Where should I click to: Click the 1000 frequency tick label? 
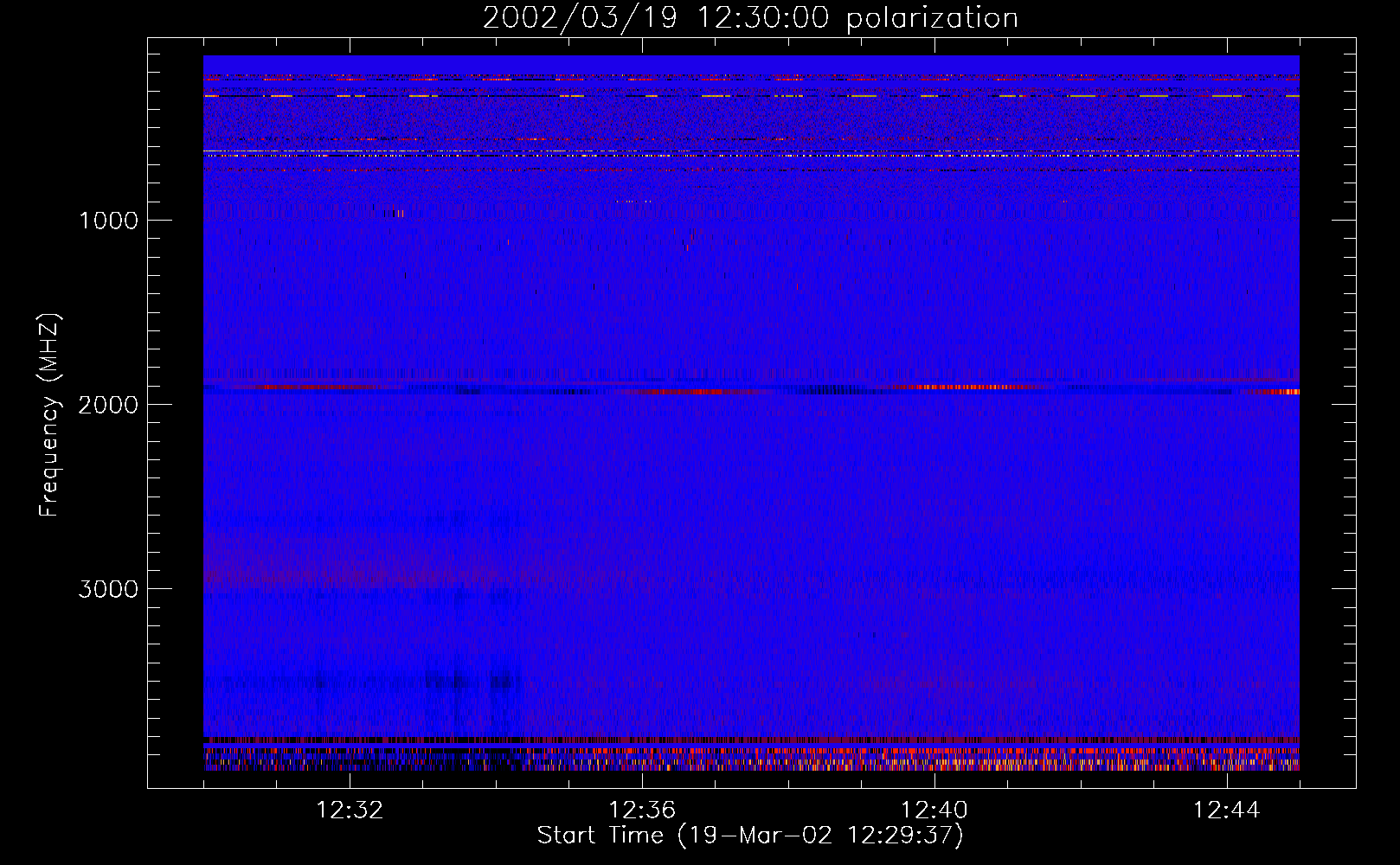coord(108,221)
